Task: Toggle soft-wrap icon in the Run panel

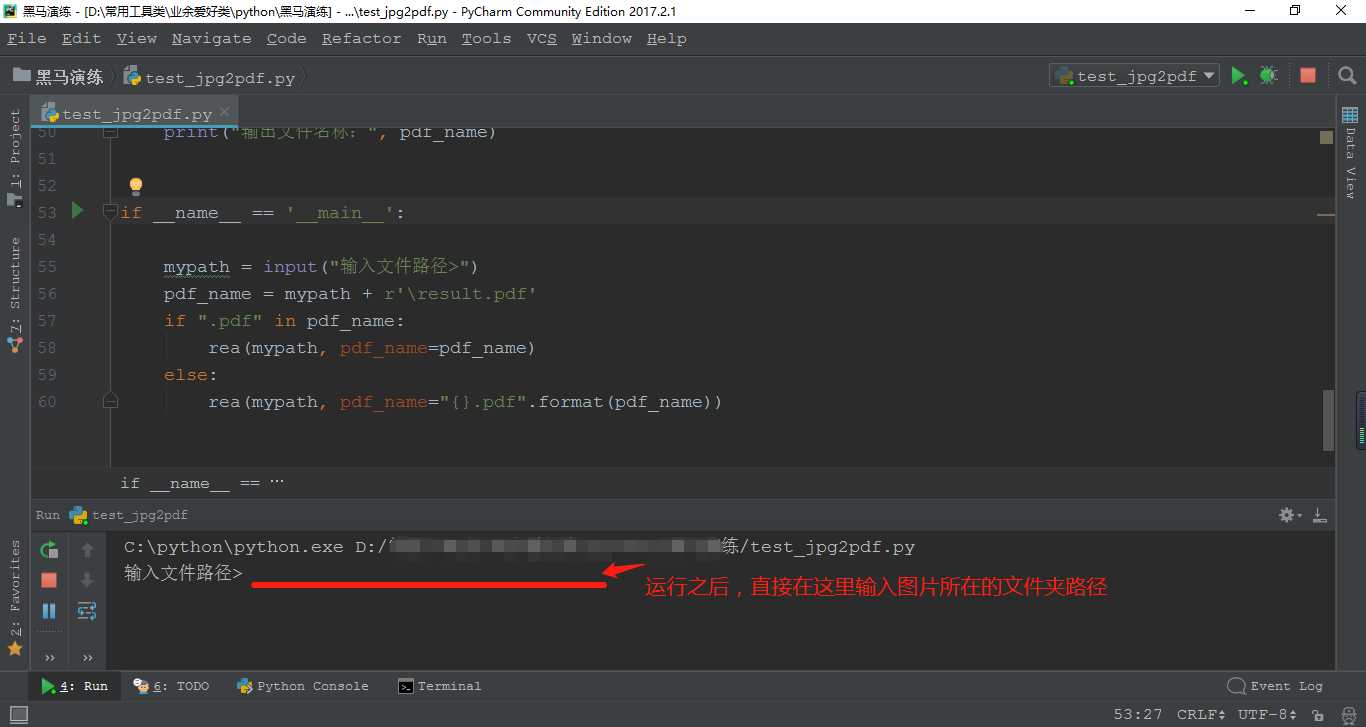Action: tap(87, 610)
